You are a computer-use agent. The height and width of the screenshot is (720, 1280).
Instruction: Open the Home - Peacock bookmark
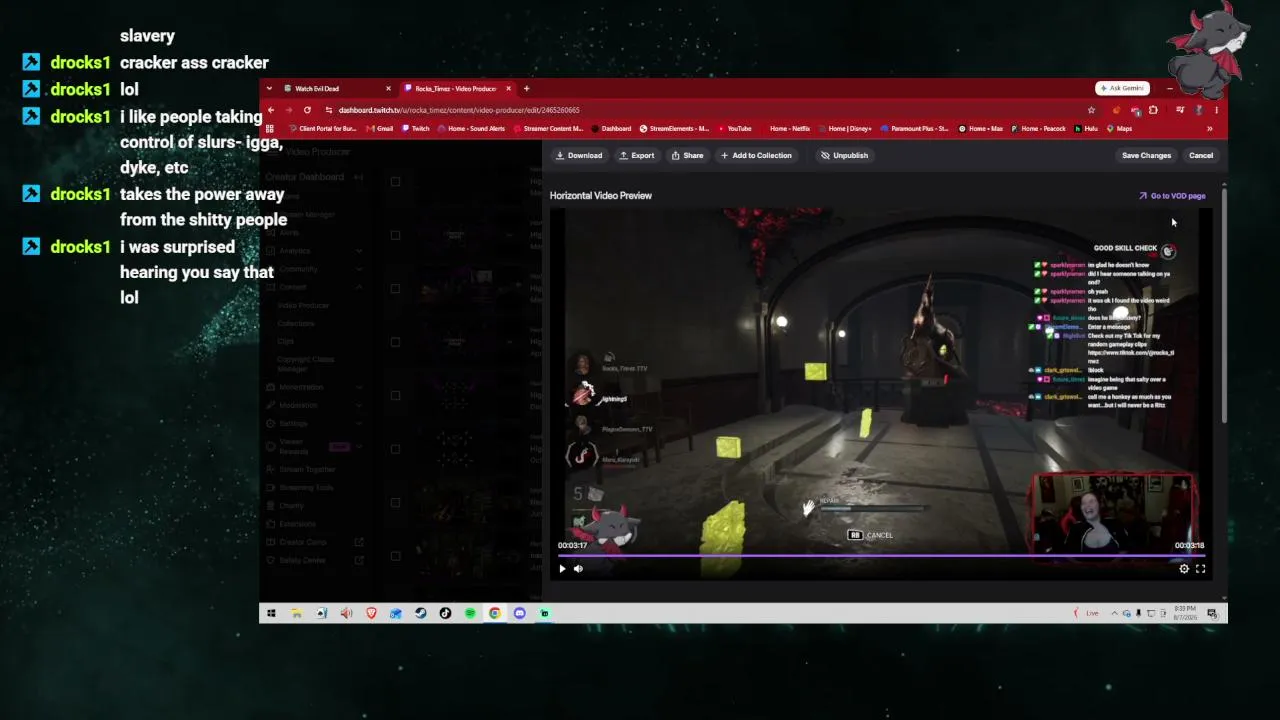(x=1039, y=129)
